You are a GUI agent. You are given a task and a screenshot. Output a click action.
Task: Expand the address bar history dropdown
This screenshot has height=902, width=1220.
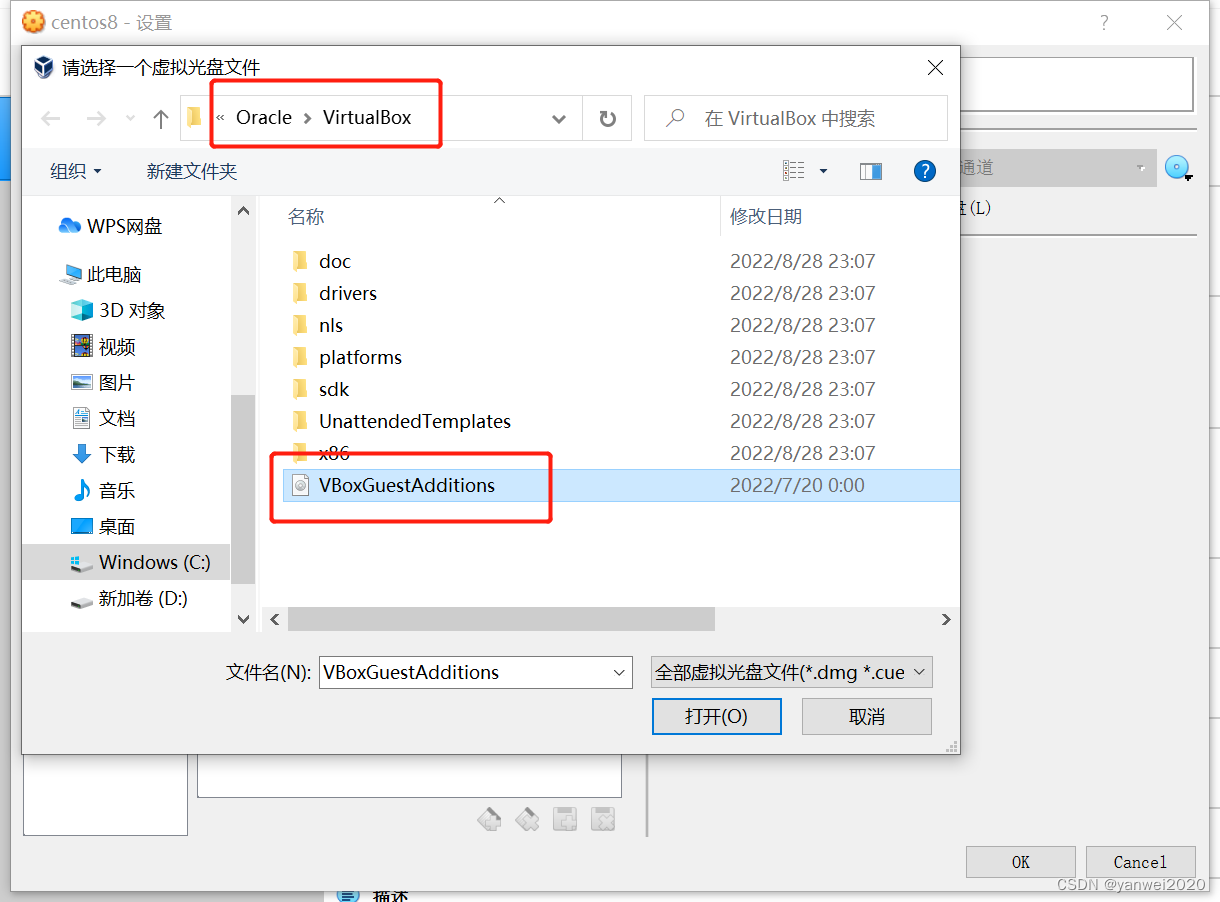[x=559, y=118]
